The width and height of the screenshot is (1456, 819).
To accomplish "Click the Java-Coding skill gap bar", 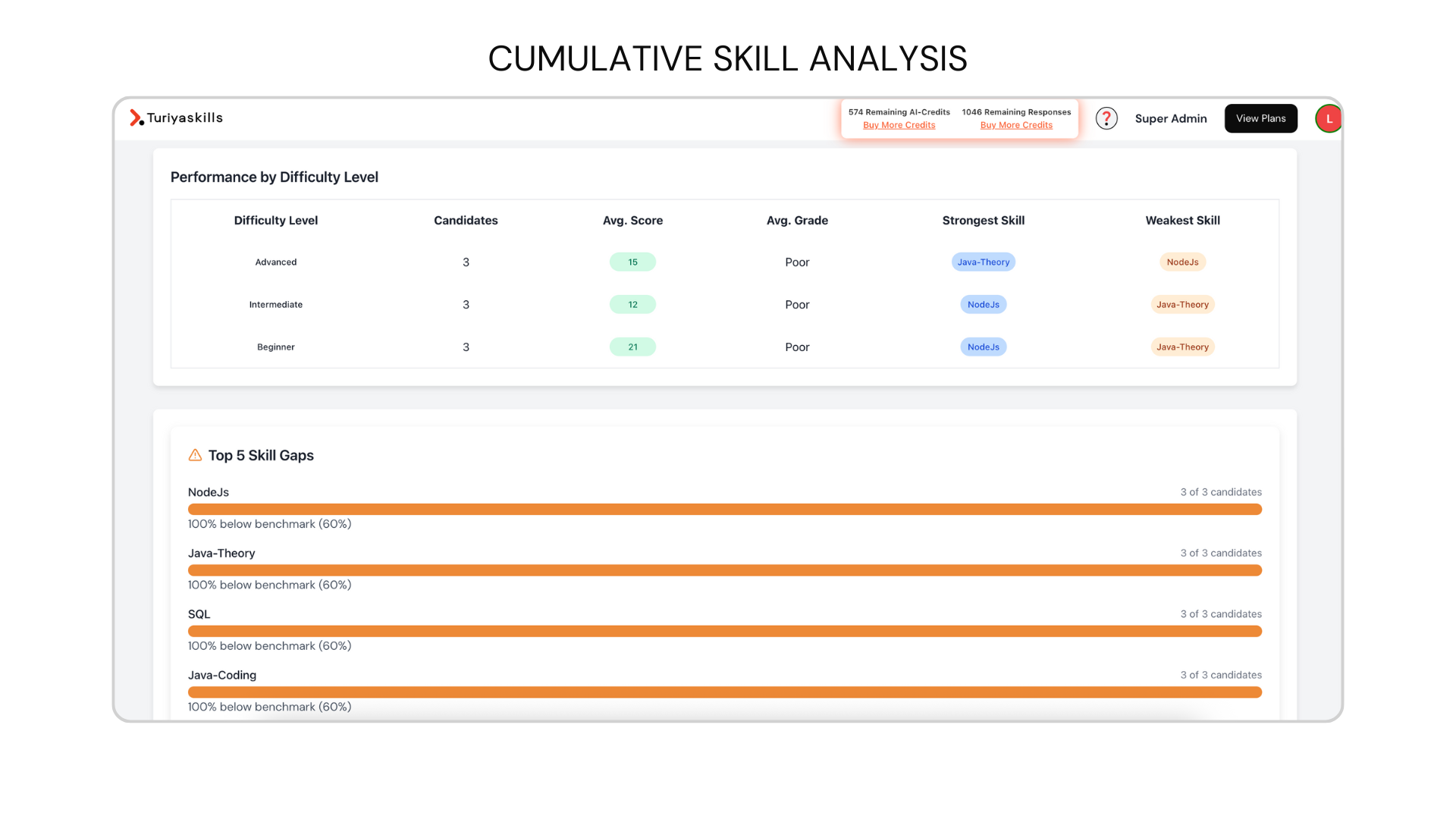I will coord(724,692).
